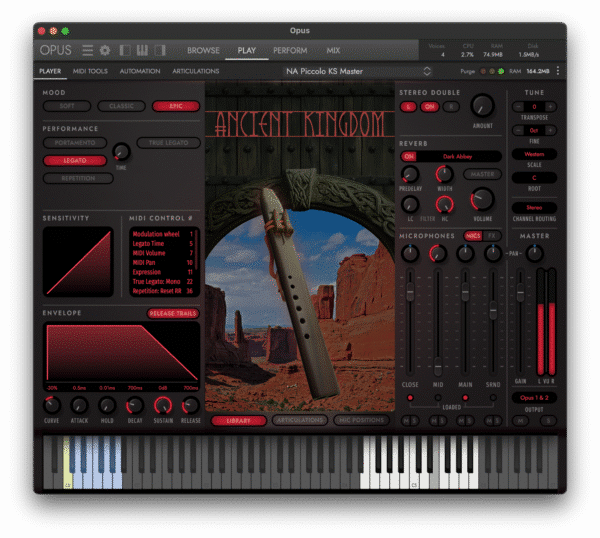This screenshot has height=538, width=600.
Task: Click the Reverb Width knob
Action: click(444, 175)
